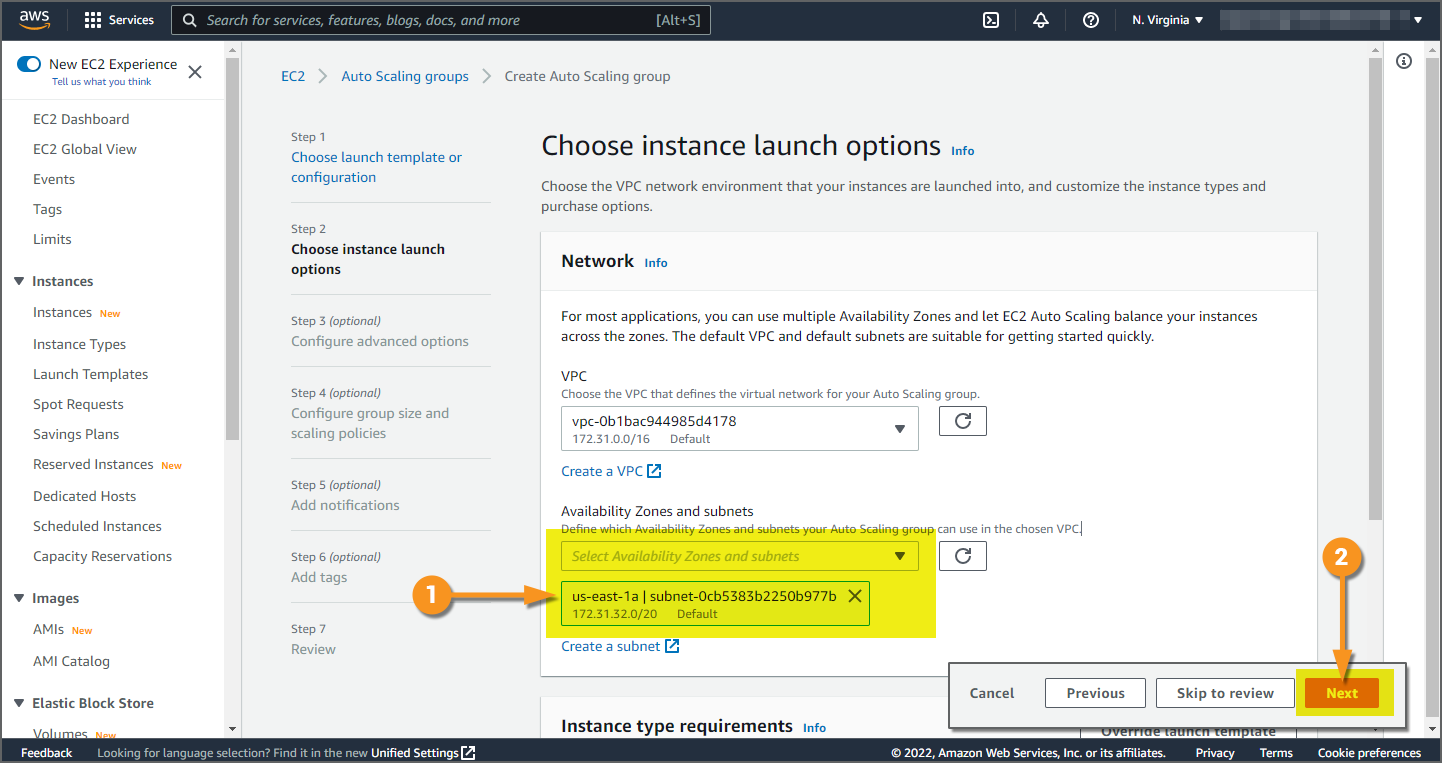
Task: Collapse the Images sidebar section
Action: (x=19, y=598)
